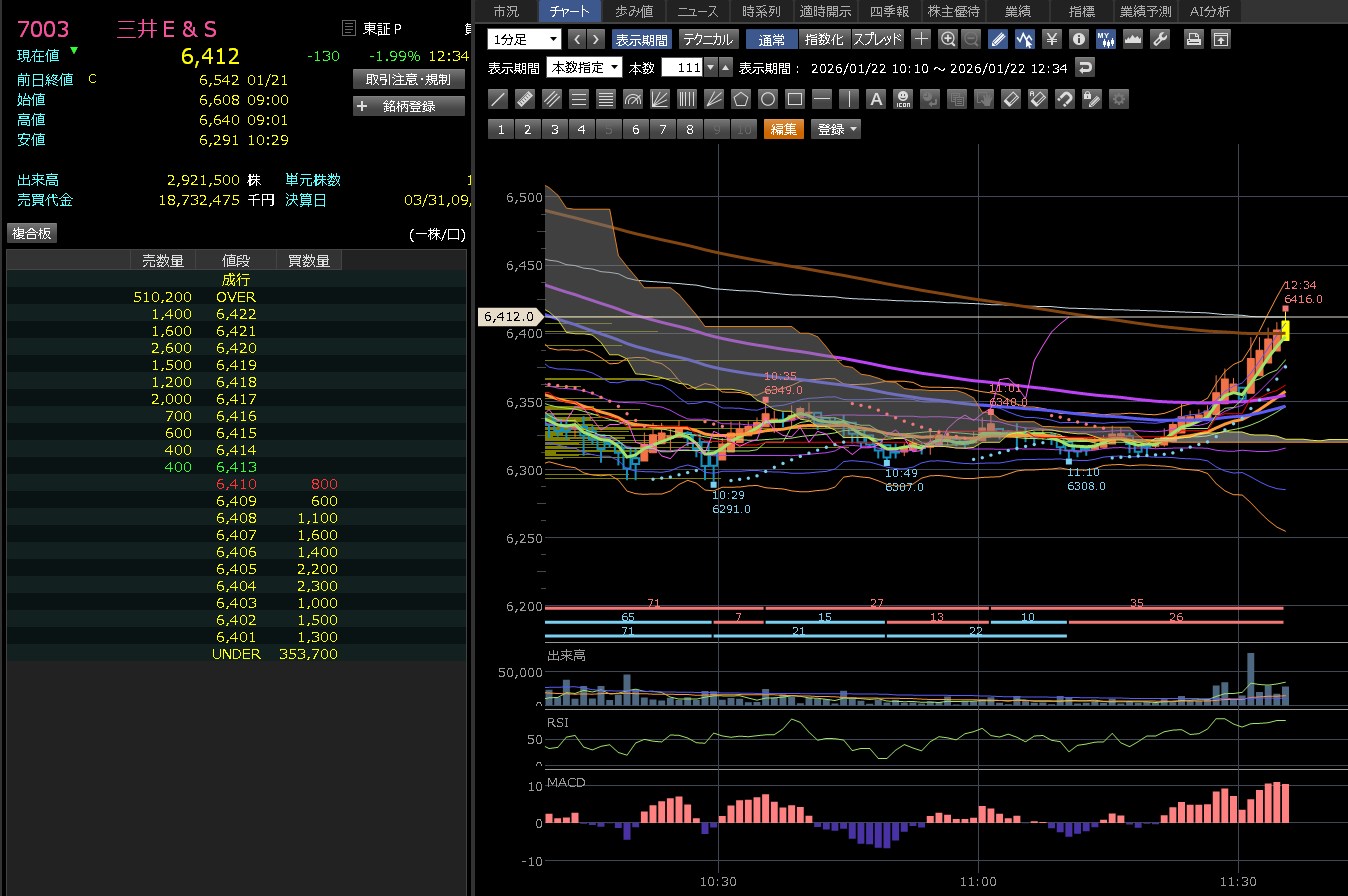Select the trend line drawing tool
The image size is (1348, 896).
(498, 99)
